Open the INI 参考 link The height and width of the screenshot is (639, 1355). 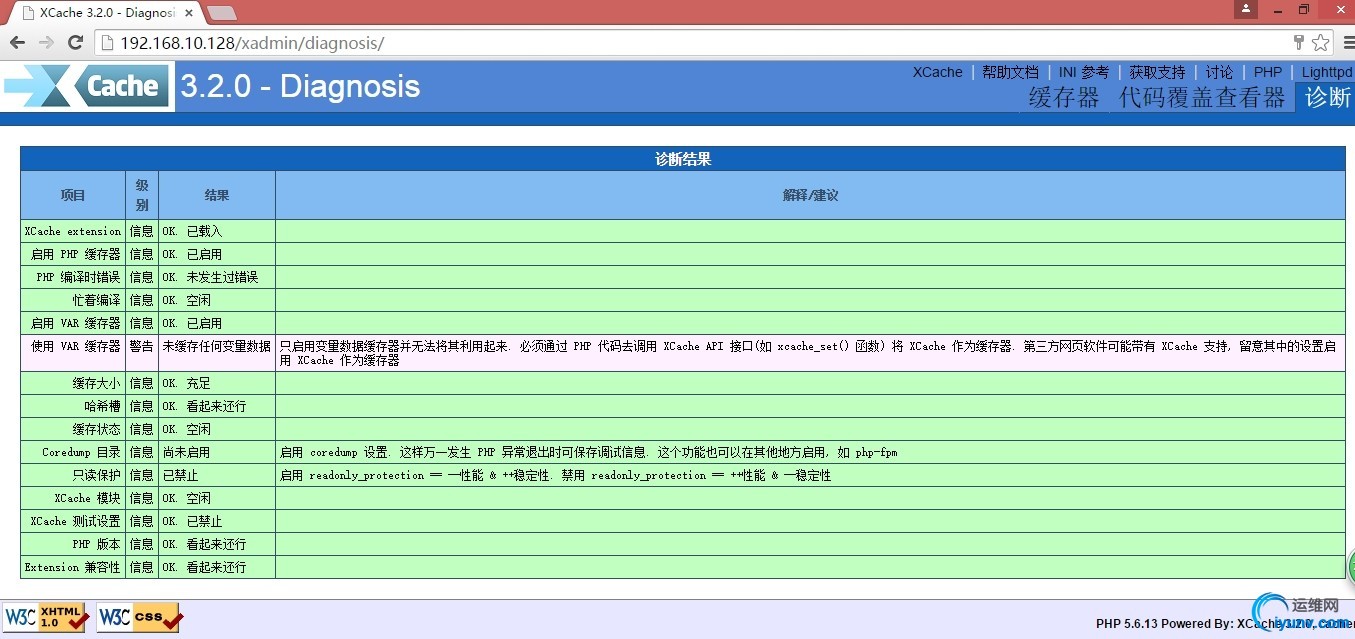pyautogui.click(x=1084, y=72)
